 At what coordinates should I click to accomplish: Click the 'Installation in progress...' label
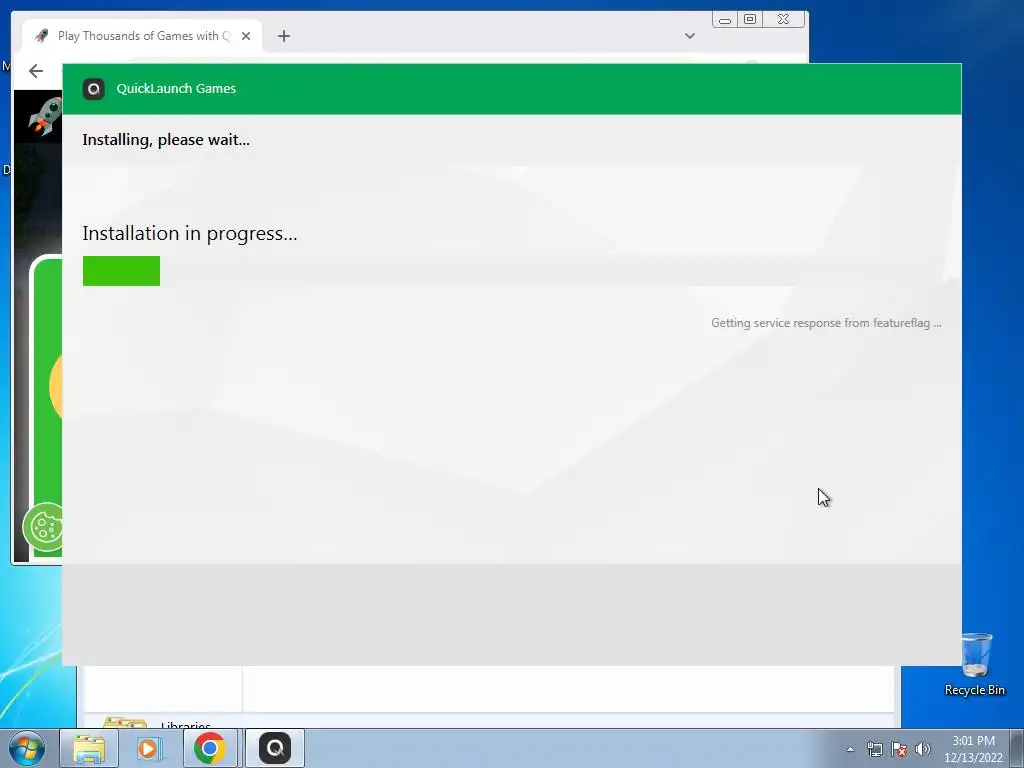pyautogui.click(x=190, y=233)
